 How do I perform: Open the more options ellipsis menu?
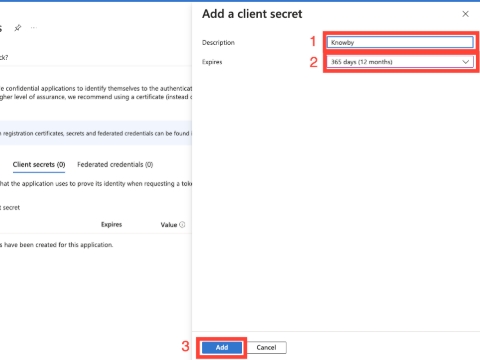tap(34, 28)
